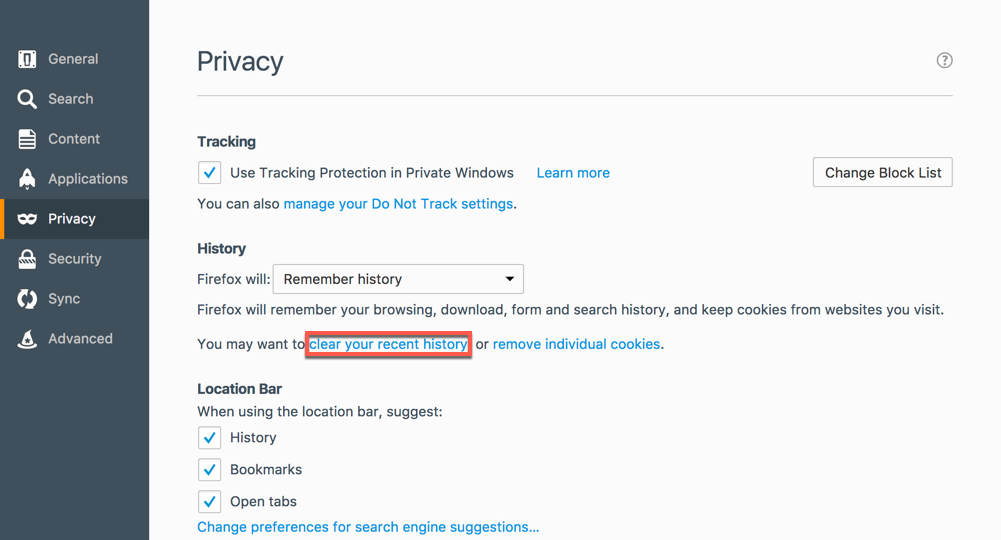Click the Content document icon
This screenshot has height=540, width=1001.
[x=27, y=139]
